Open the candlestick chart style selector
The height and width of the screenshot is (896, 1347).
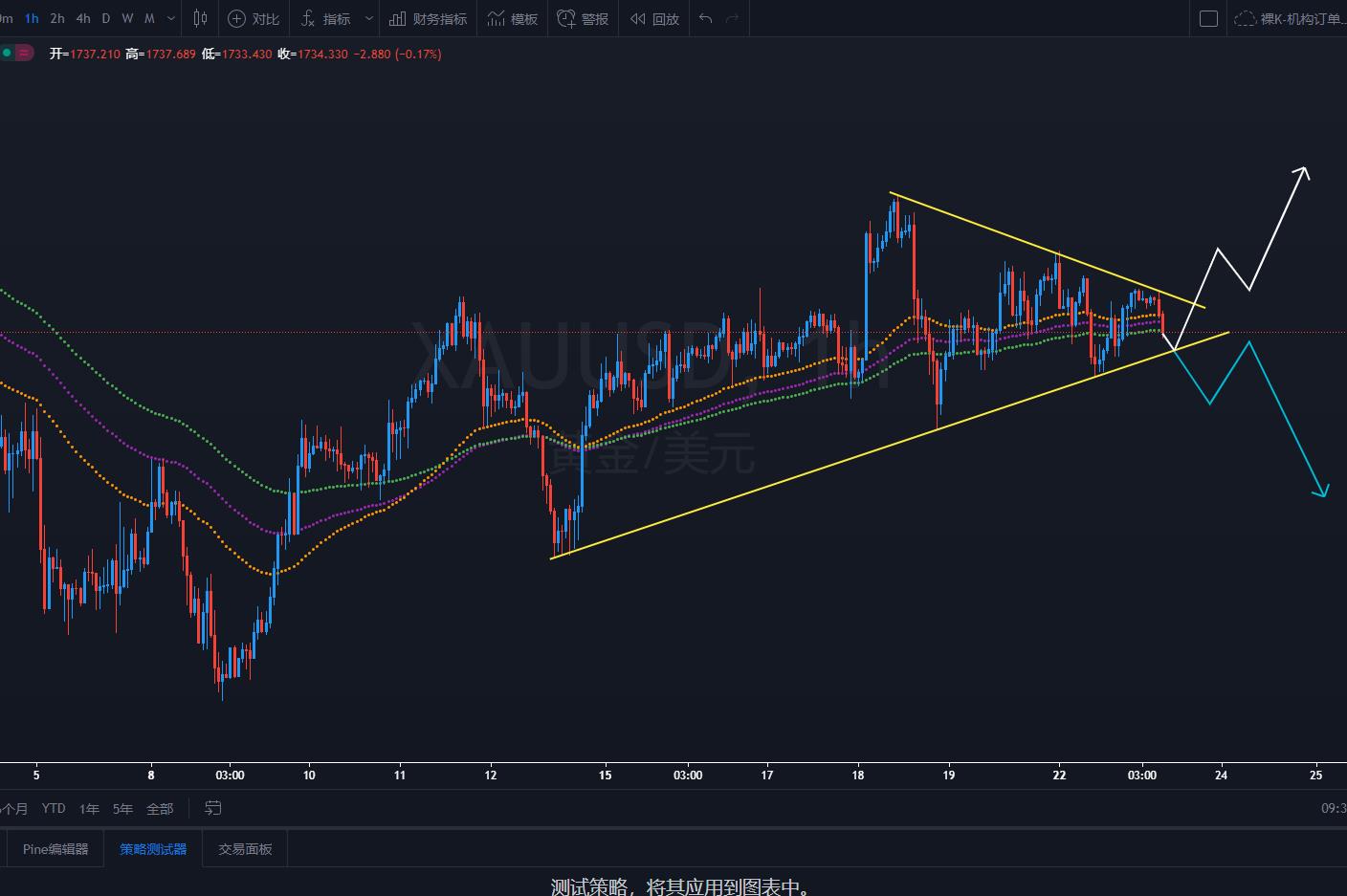coord(200,18)
